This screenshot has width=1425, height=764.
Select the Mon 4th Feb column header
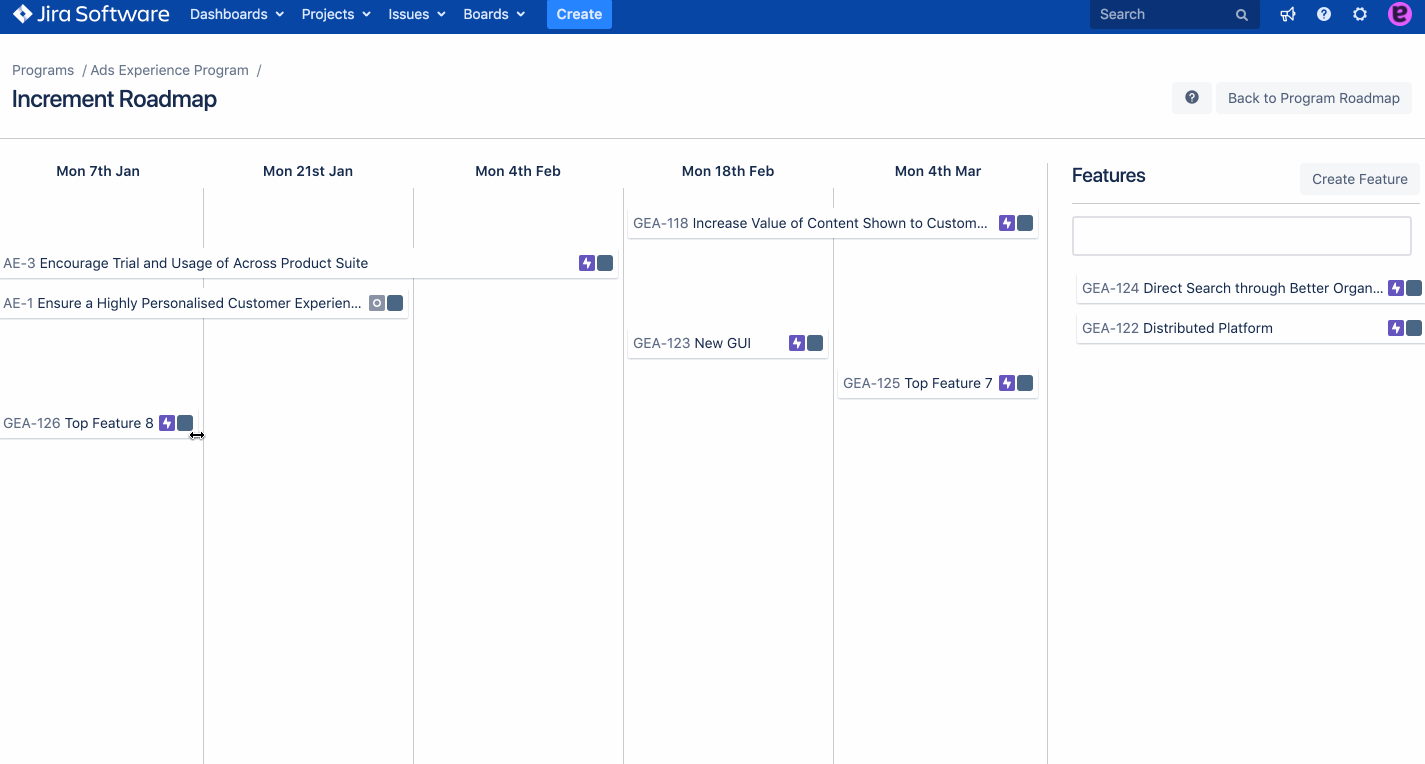(518, 171)
